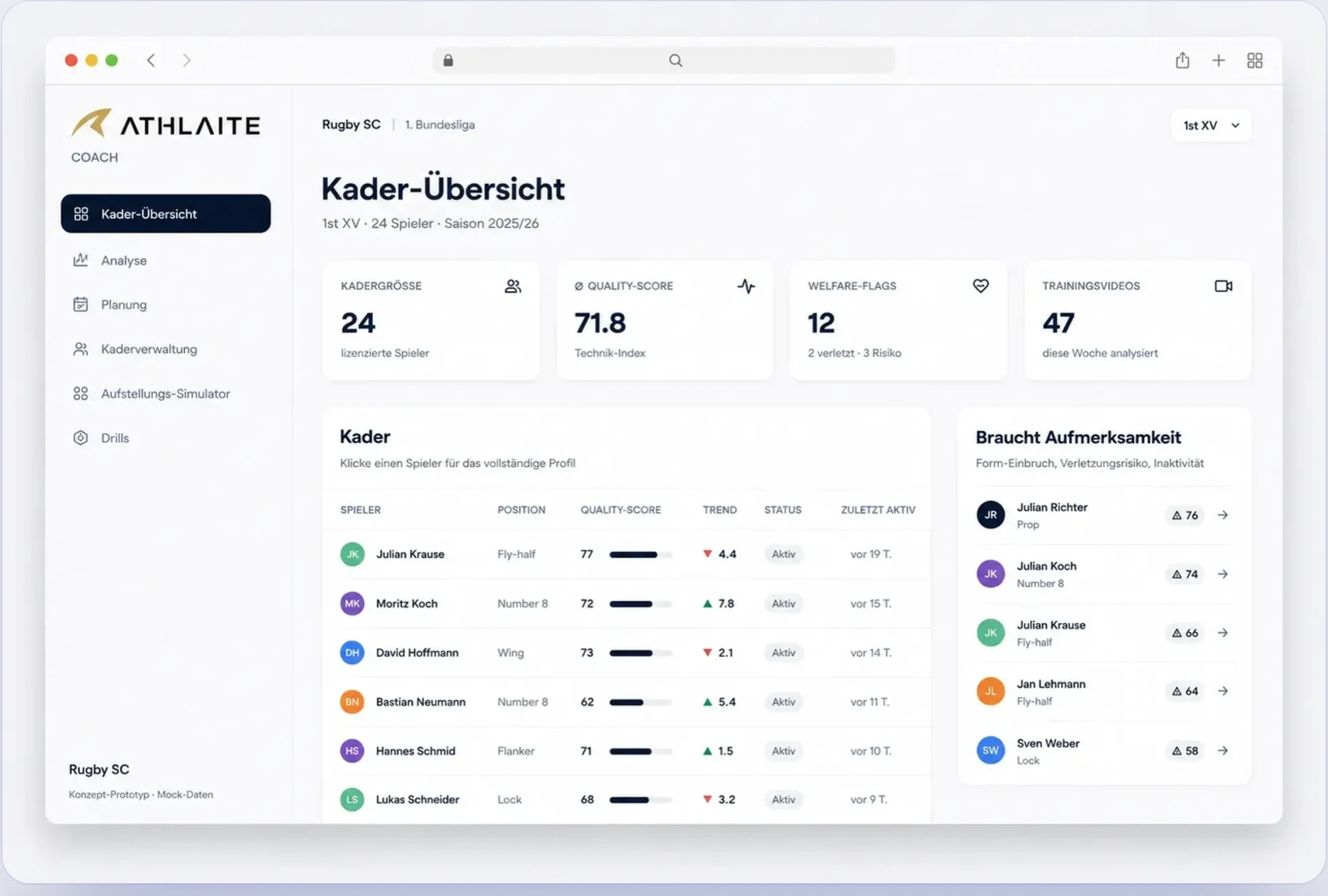Viewport: 1328px width, 896px height.
Task: Click Sven Weber's SW avatar
Action: click(x=991, y=751)
